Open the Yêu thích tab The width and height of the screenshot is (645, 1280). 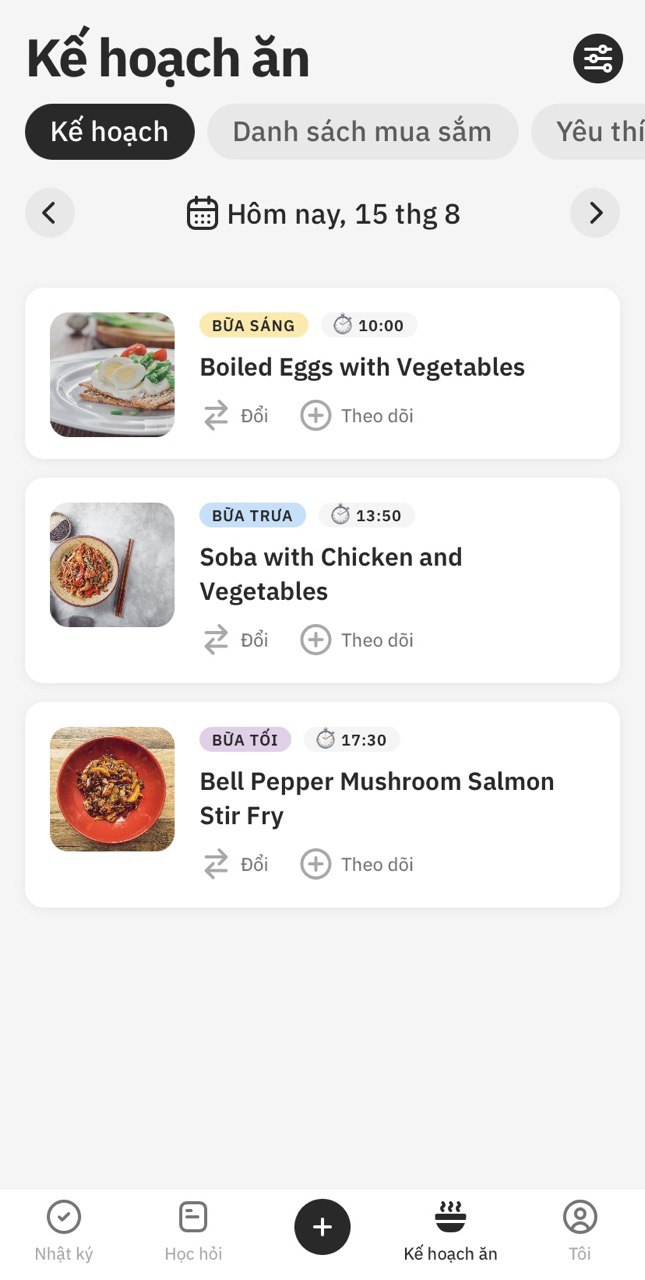pyautogui.click(x=588, y=132)
